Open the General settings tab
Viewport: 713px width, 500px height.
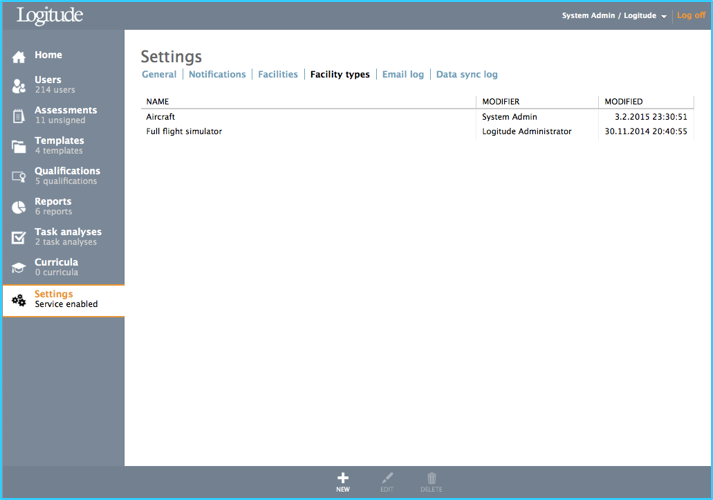[x=159, y=75]
